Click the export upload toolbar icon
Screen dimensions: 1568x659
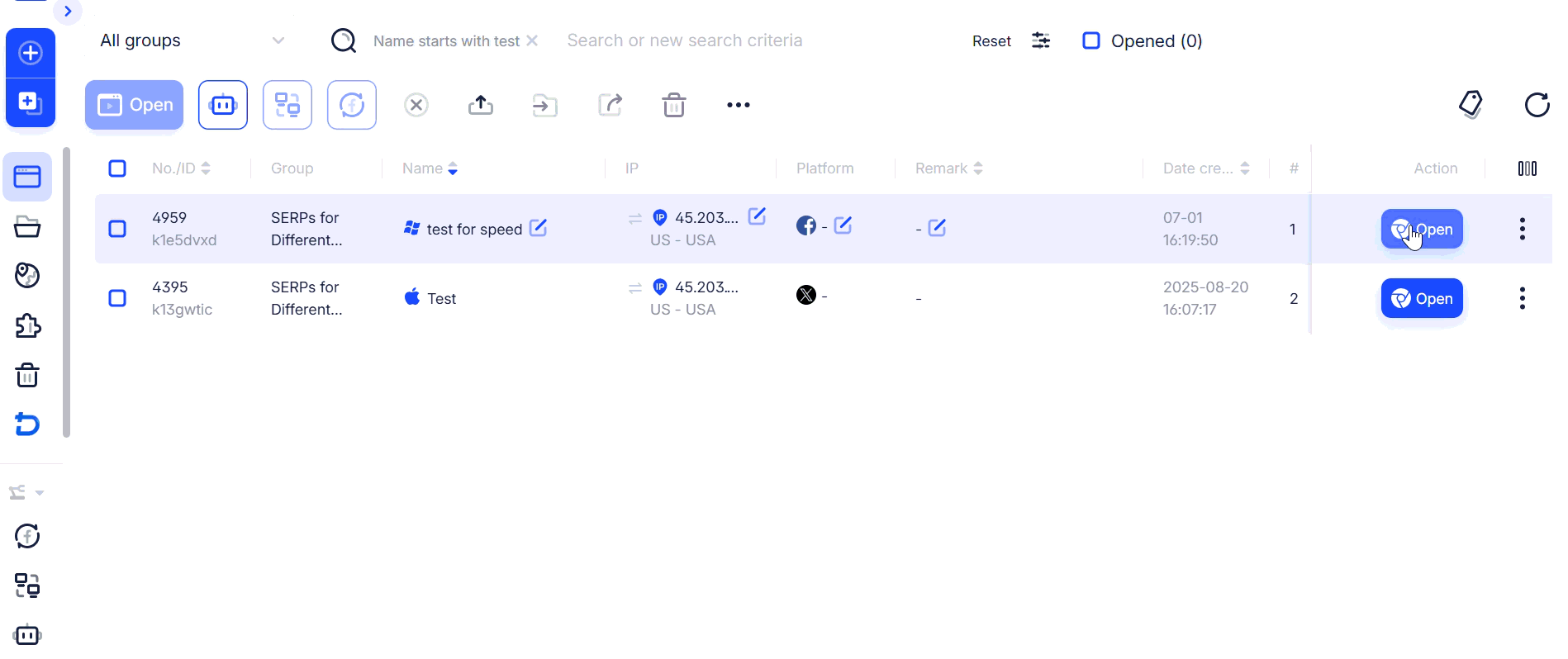[x=481, y=105]
